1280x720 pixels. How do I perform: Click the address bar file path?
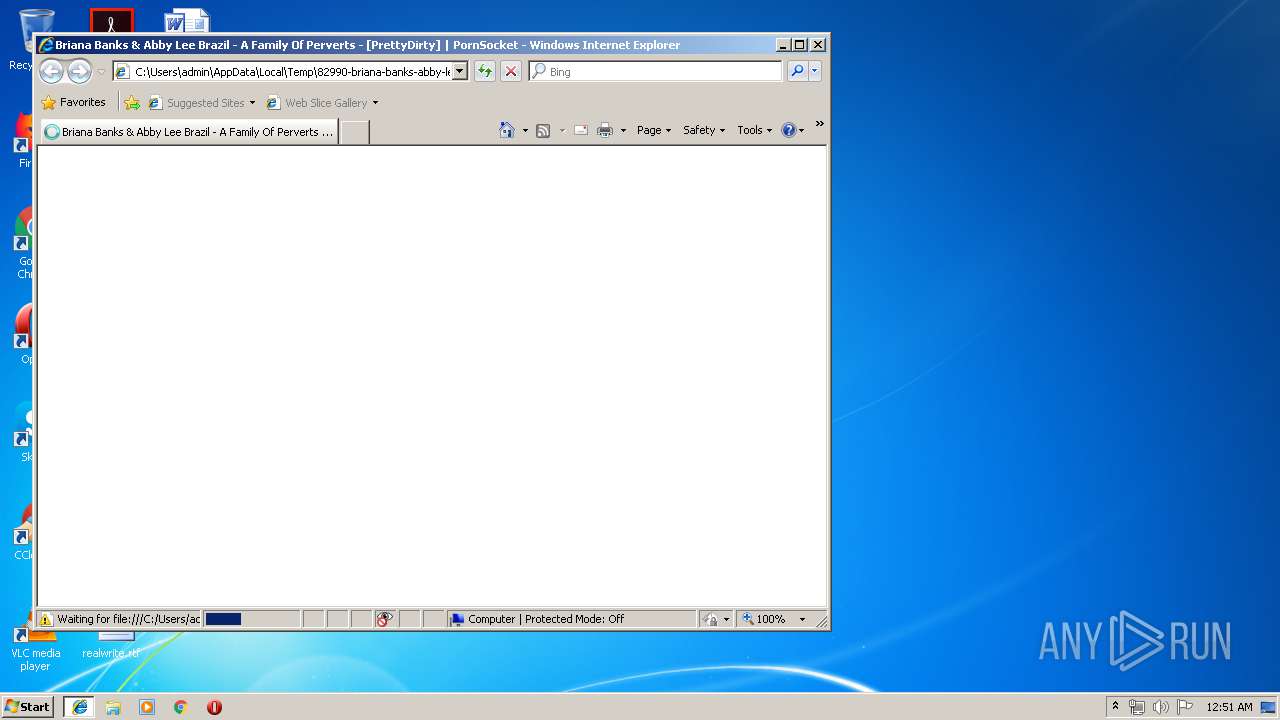tap(292, 72)
